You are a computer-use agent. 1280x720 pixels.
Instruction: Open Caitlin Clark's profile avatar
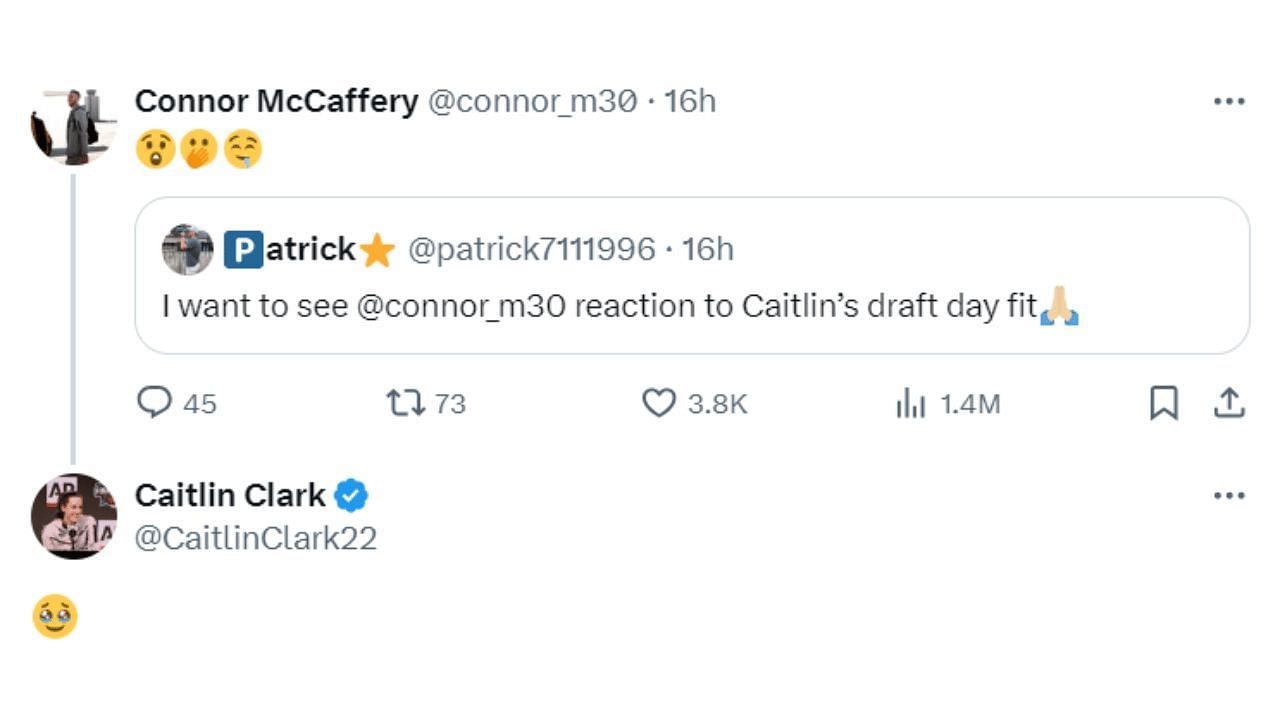pos(73,516)
